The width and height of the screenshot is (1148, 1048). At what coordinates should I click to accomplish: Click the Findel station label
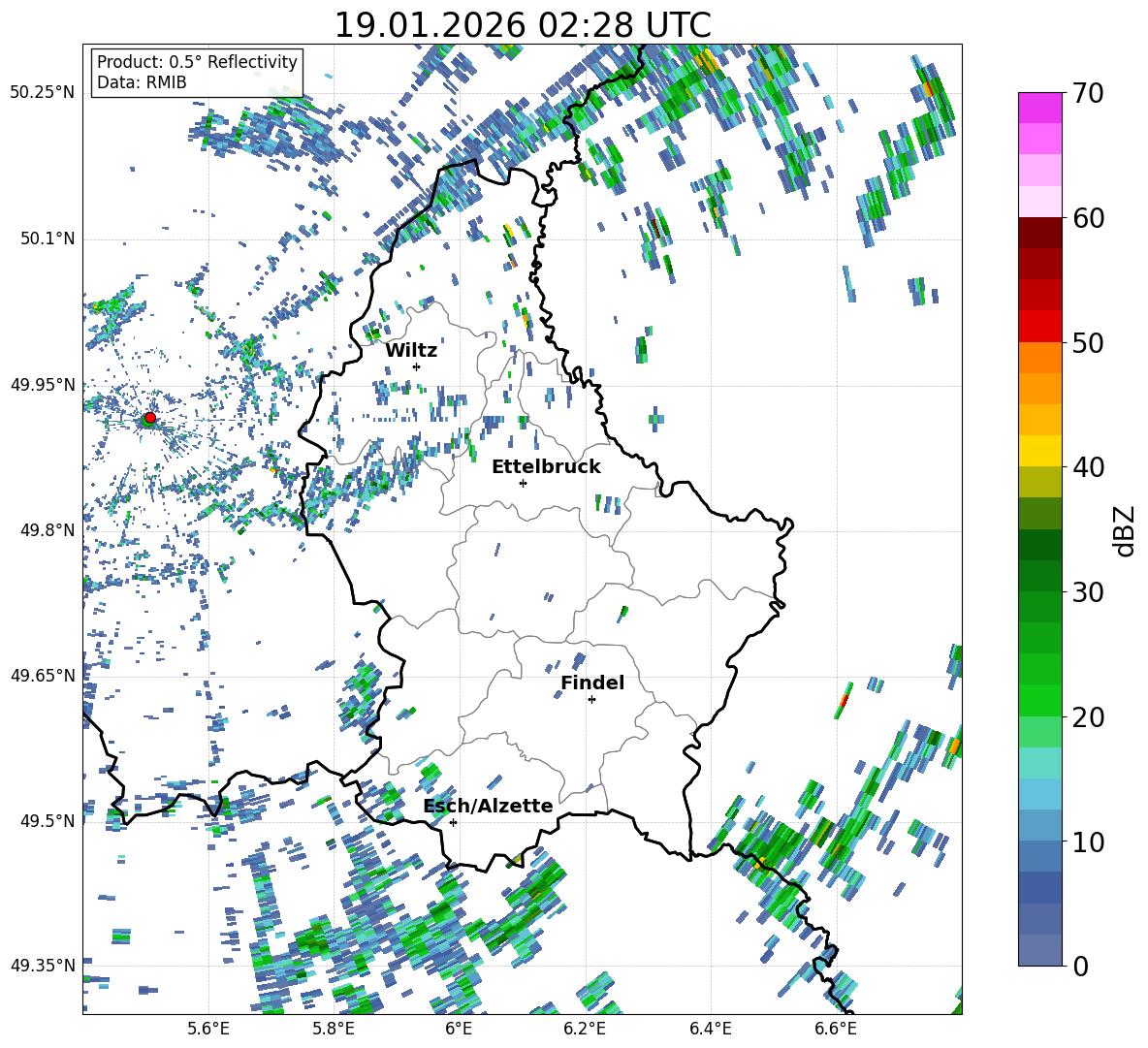click(592, 683)
